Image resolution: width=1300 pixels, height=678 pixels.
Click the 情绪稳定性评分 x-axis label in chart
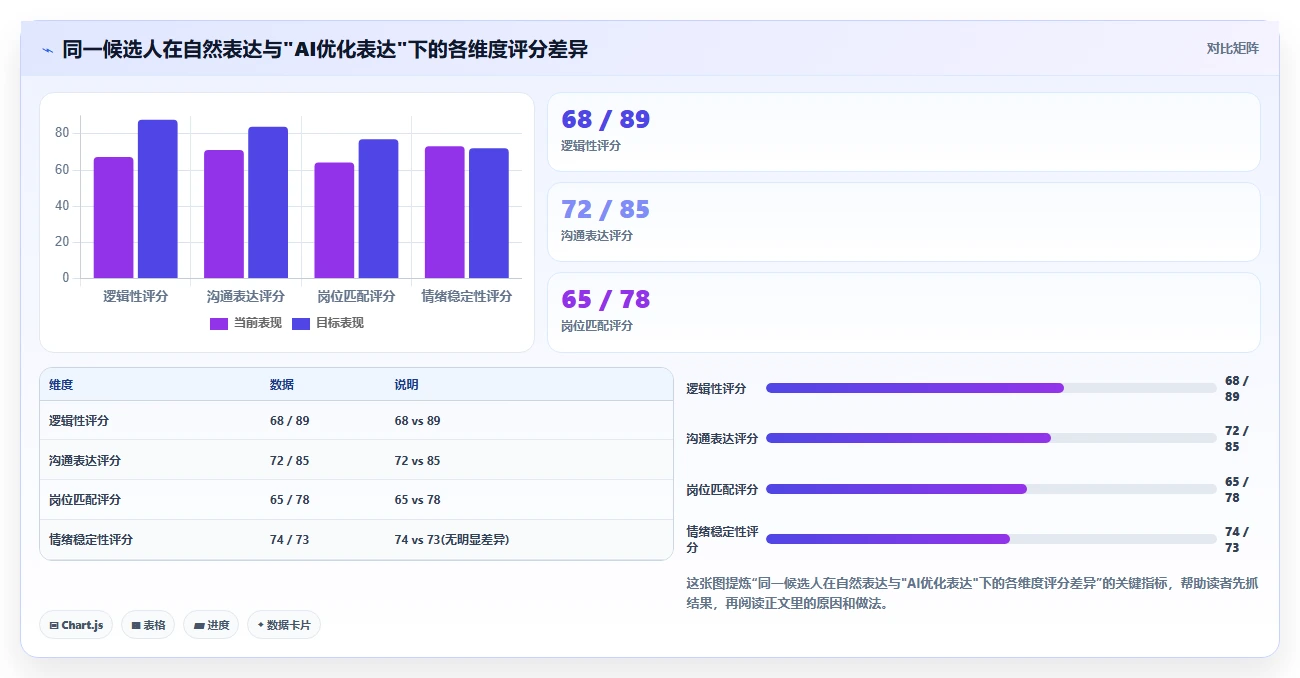tap(467, 297)
